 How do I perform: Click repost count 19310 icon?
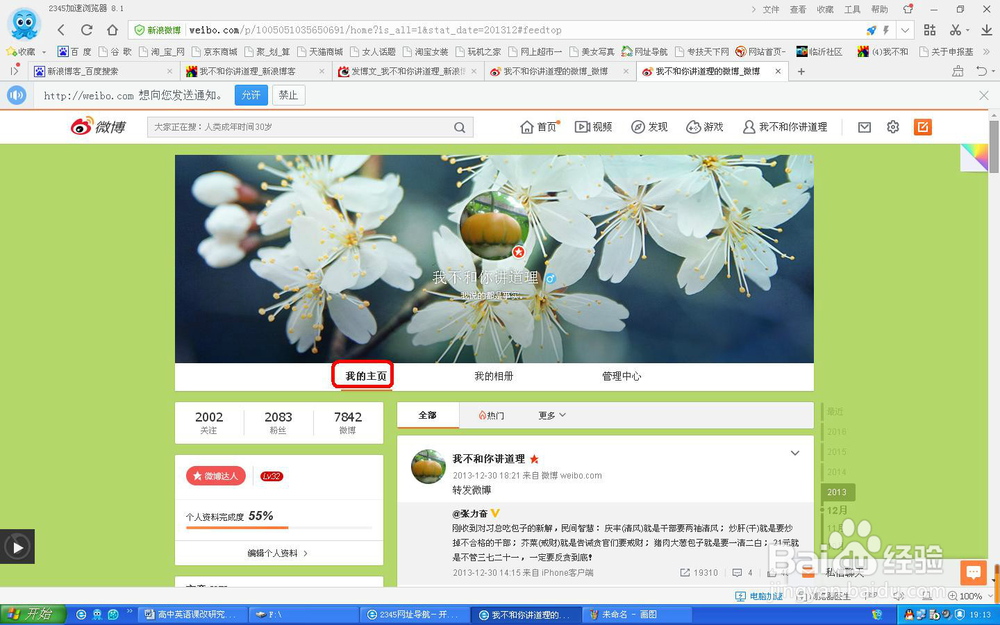click(699, 573)
